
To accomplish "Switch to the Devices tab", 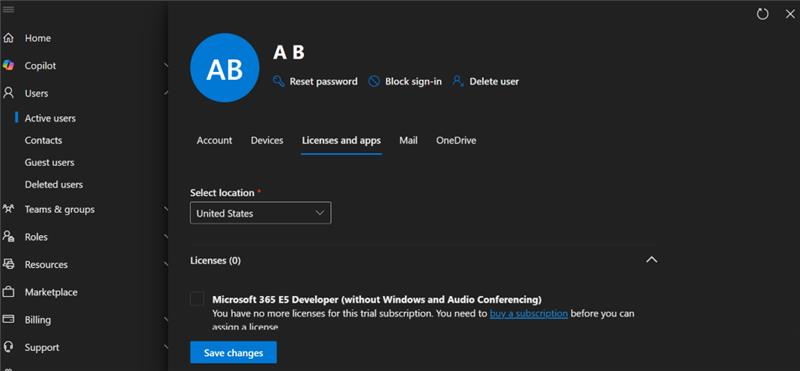I will pyautogui.click(x=267, y=140).
